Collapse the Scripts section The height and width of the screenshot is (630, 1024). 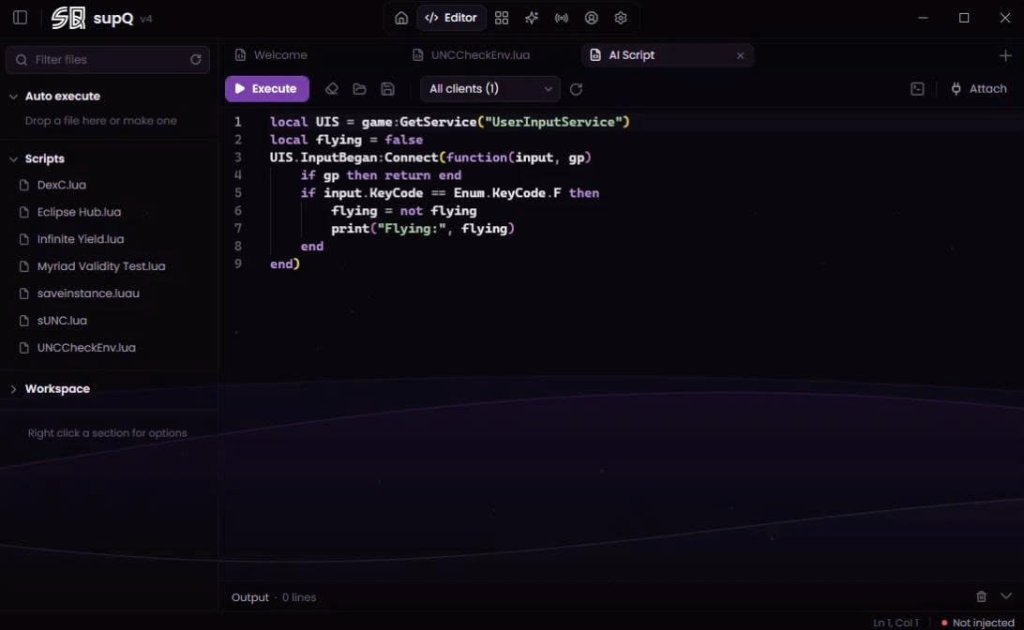pyautogui.click(x=13, y=159)
